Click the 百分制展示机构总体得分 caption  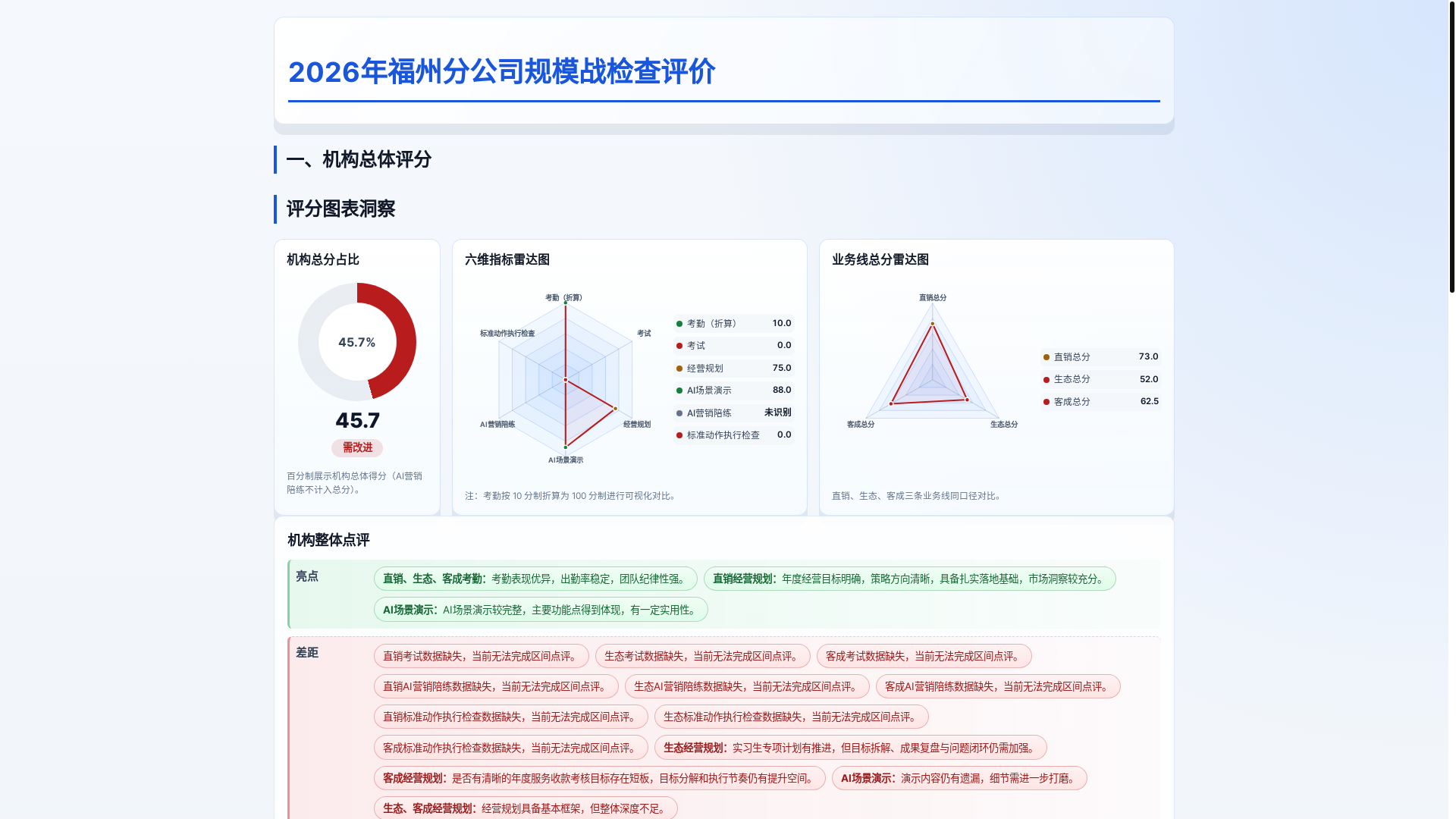(x=355, y=483)
